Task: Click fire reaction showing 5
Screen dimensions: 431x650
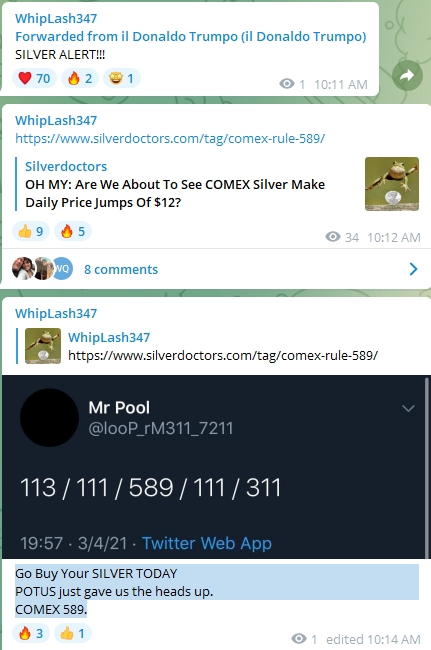Action: pyautogui.click(x=73, y=231)
